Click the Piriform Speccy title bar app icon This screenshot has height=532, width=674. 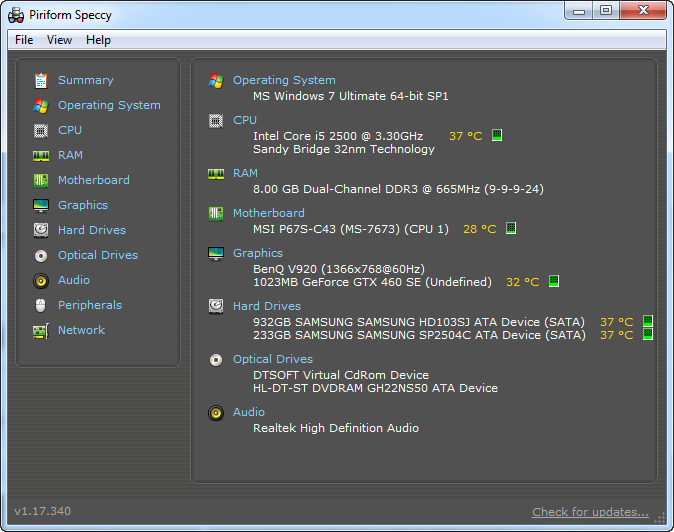(16, 15)
